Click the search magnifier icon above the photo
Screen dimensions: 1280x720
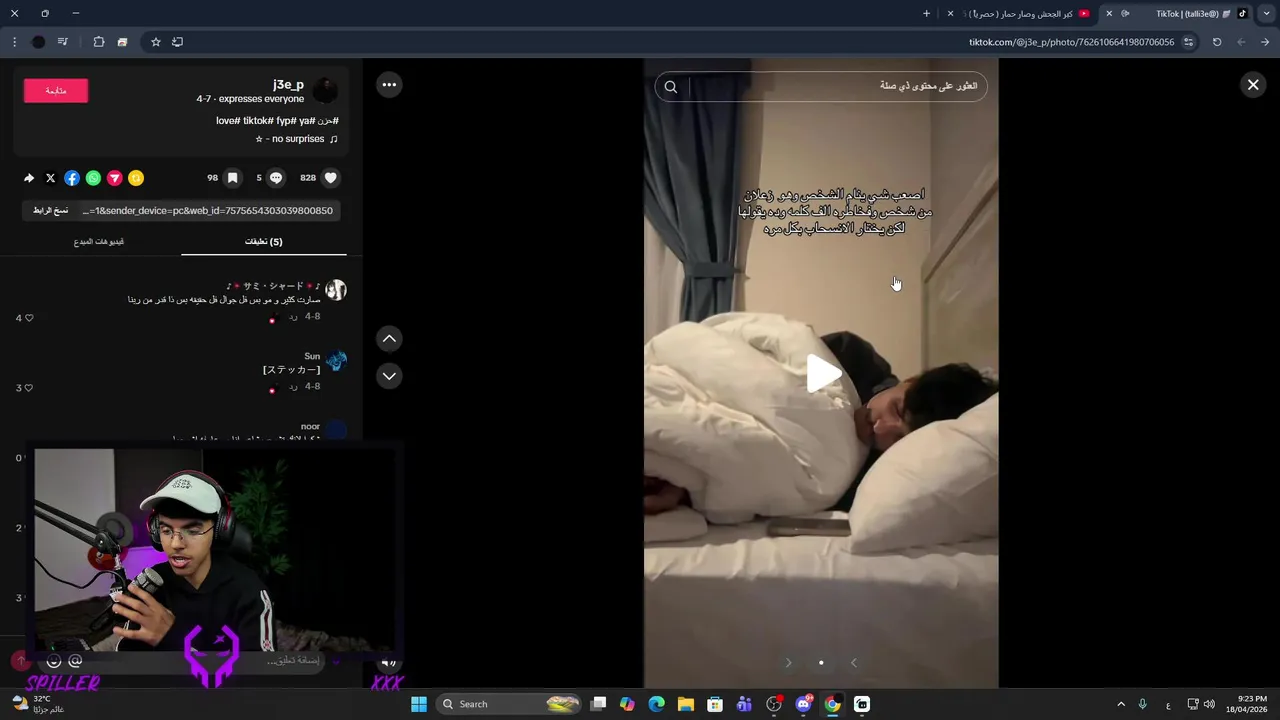[671, 86]
